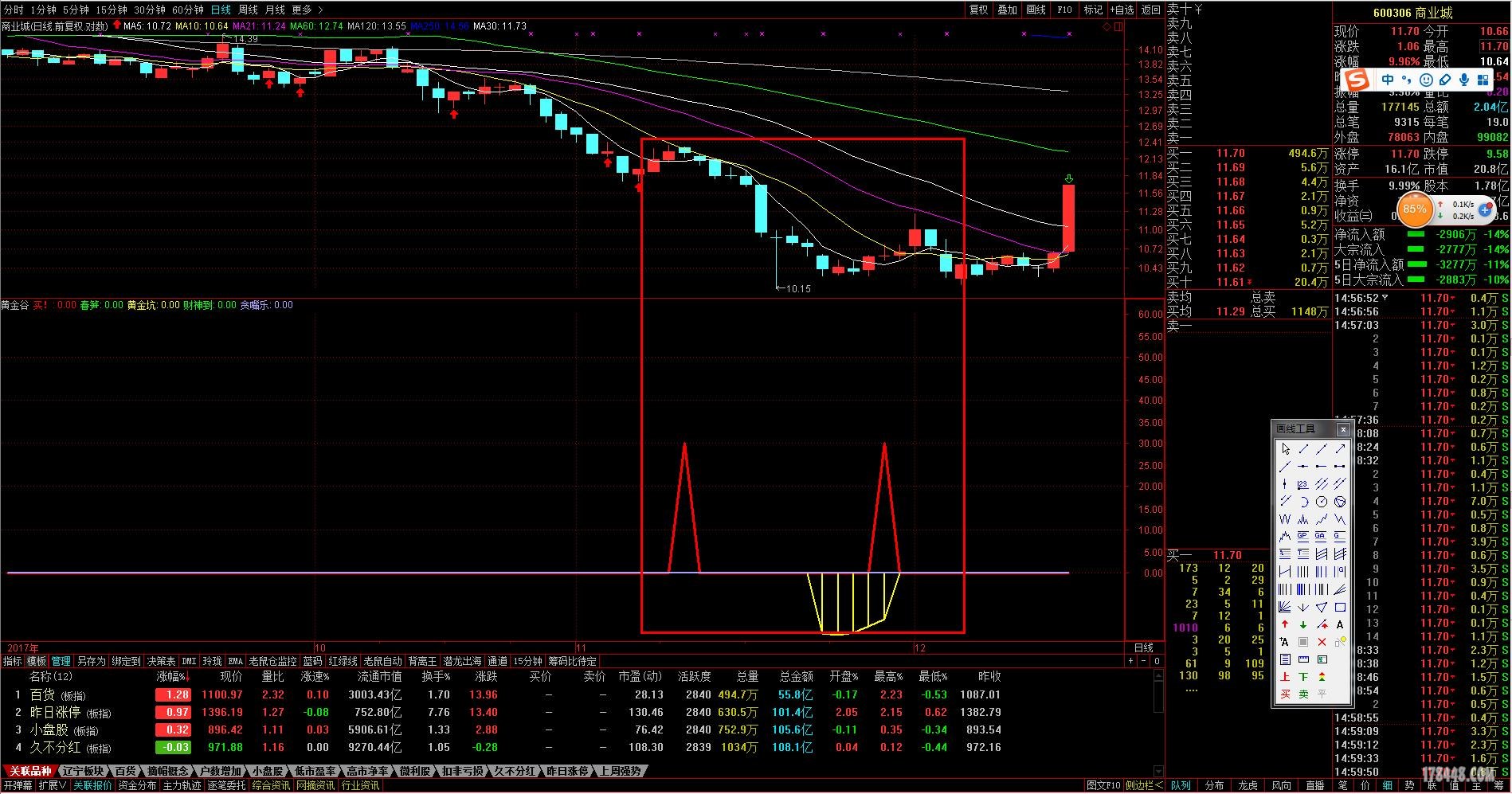Toggle Sogou microphone voice input
Screen dimensions: 1512x794
click(1464, 80)
